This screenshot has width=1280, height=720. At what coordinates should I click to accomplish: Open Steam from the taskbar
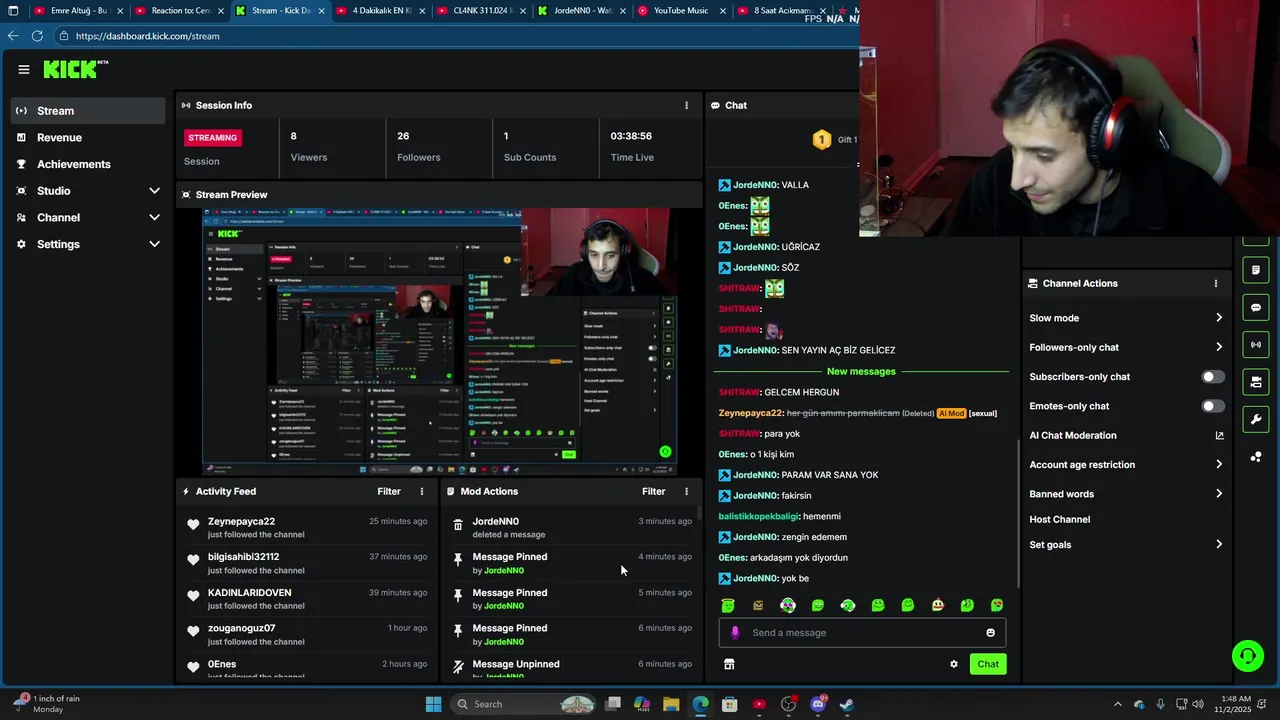(847, 704)
